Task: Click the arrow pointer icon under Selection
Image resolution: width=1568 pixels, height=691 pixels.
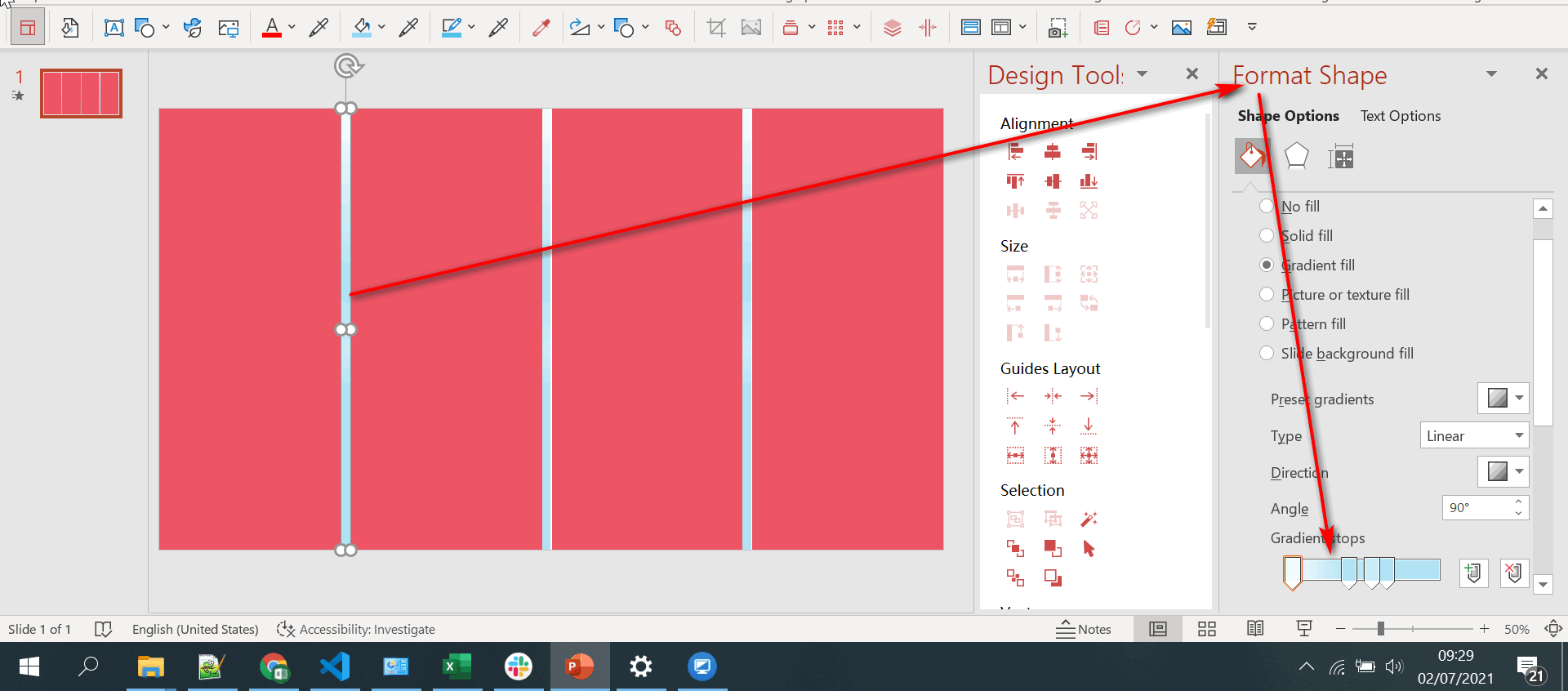Action: tap(1089, 548)
